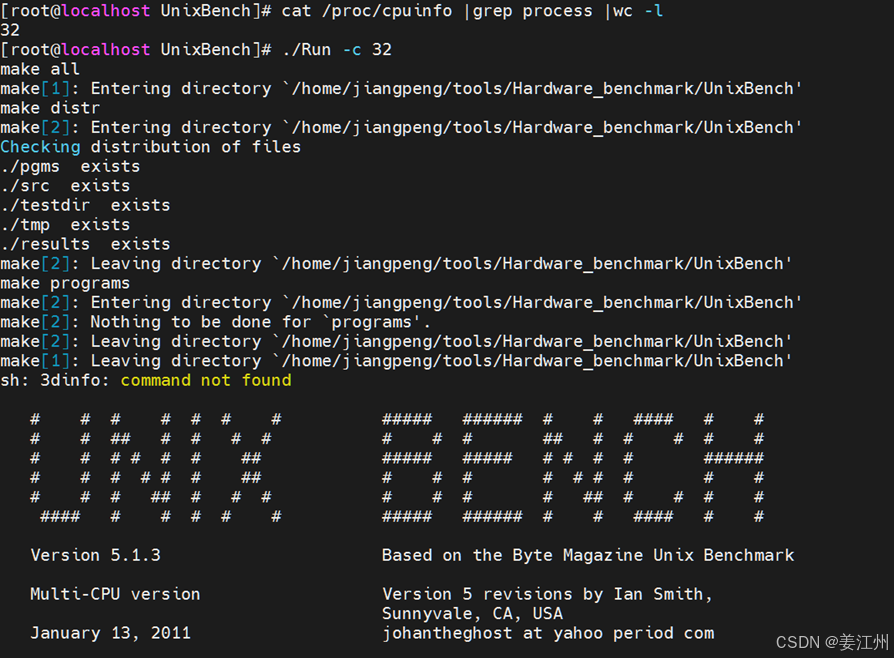894x658 pixels.
Task: Click the line './src exists'
Action: pos(65,186)
